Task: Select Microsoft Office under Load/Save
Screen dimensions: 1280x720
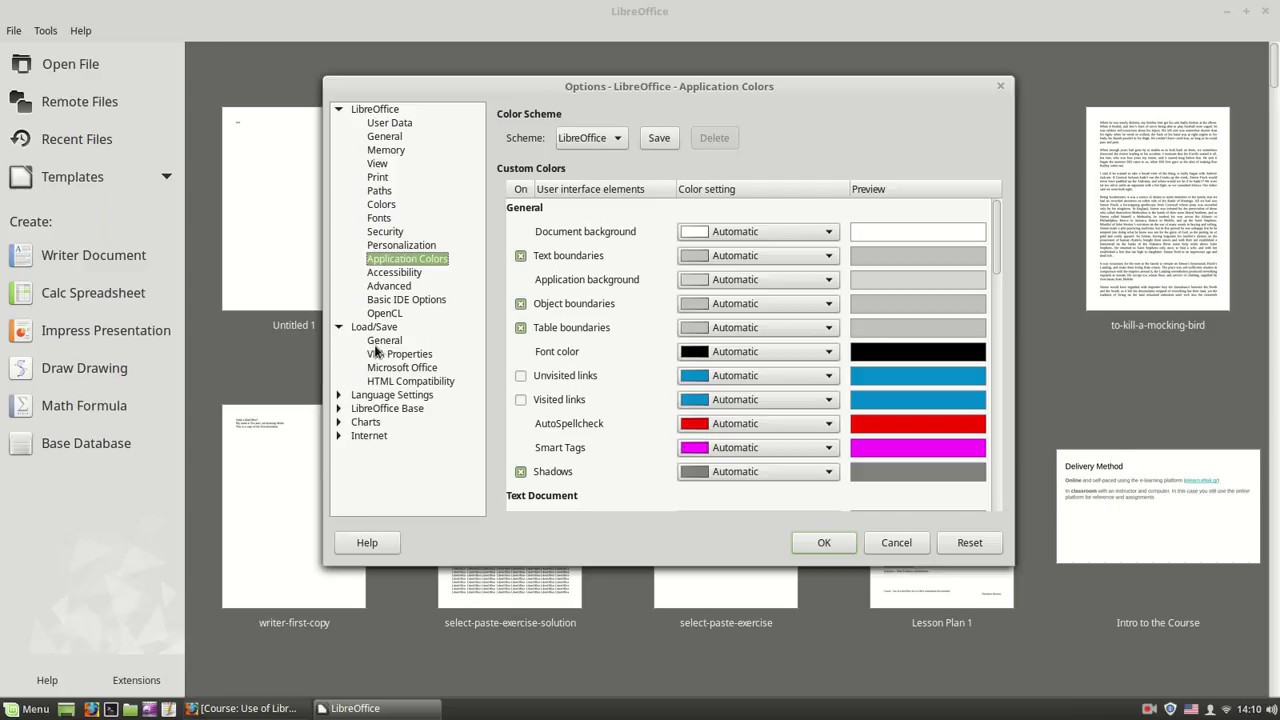Action: click(x=402, y=368)
